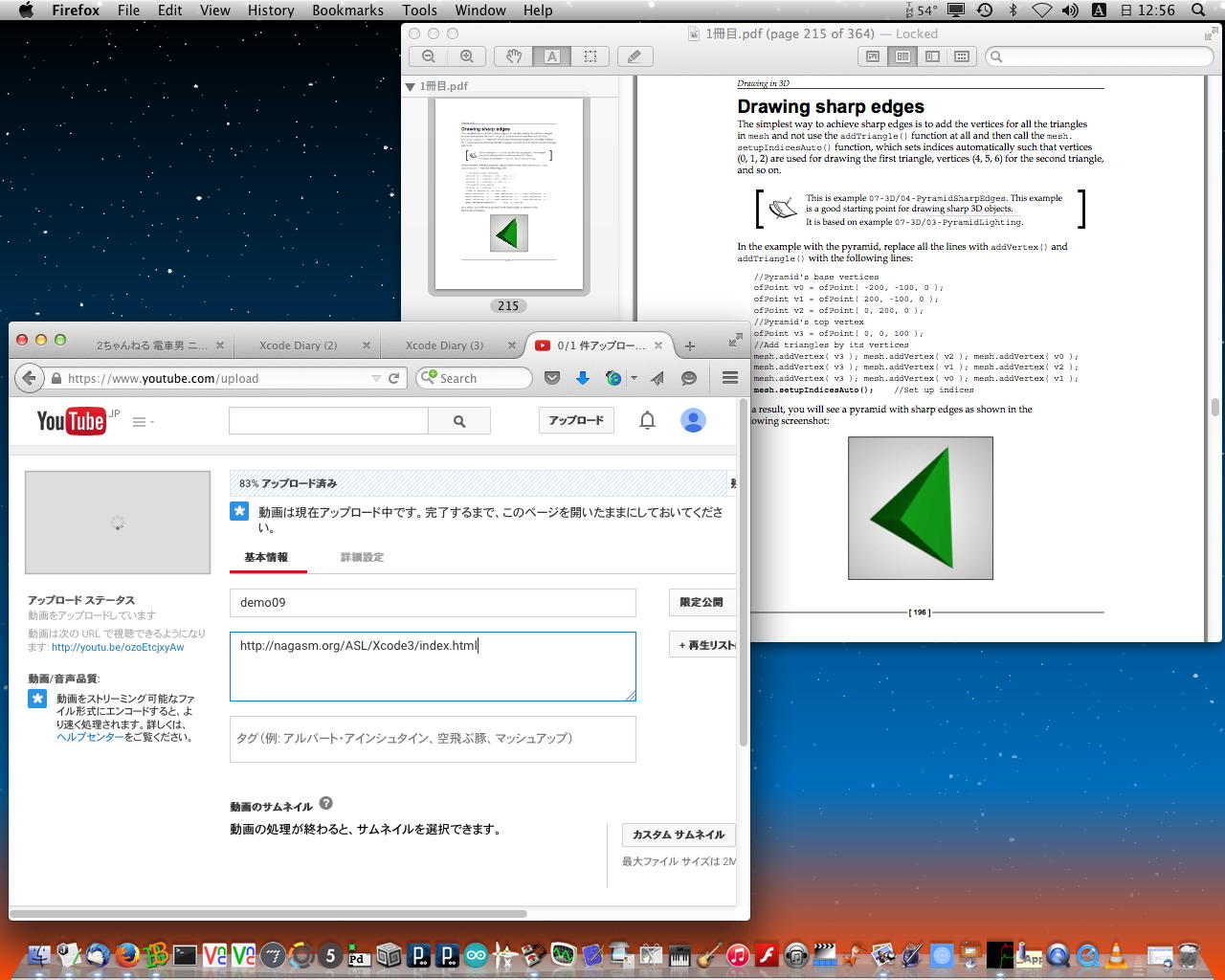Open the youtu.be/ozoEtcjxyAw link
The height and width of the screenshot is (980, 1225).
(x=118, y=647)
